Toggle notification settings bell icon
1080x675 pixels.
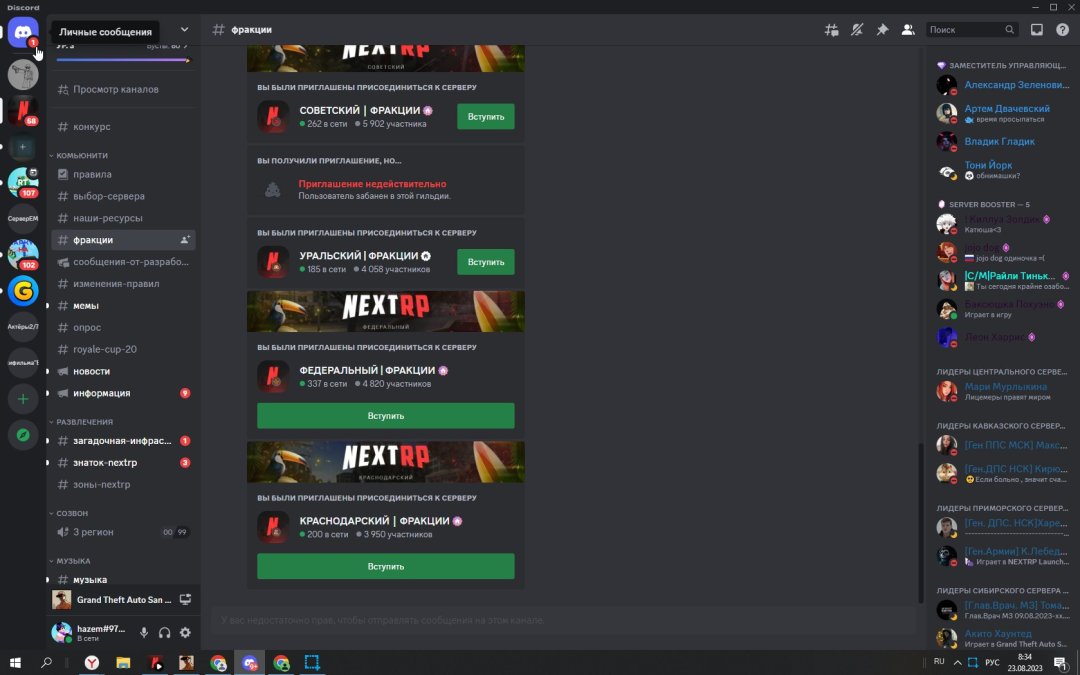(857, 30)
